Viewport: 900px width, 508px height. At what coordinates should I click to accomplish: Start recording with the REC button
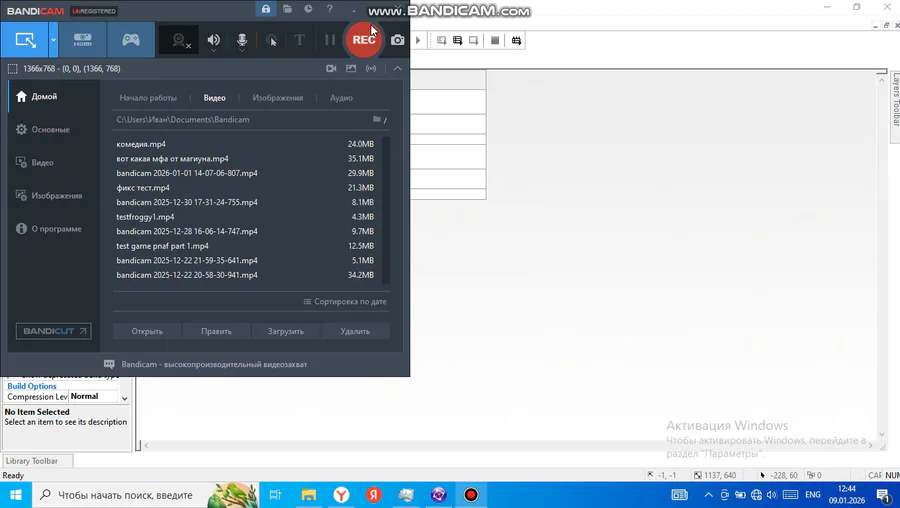point(364,40)
